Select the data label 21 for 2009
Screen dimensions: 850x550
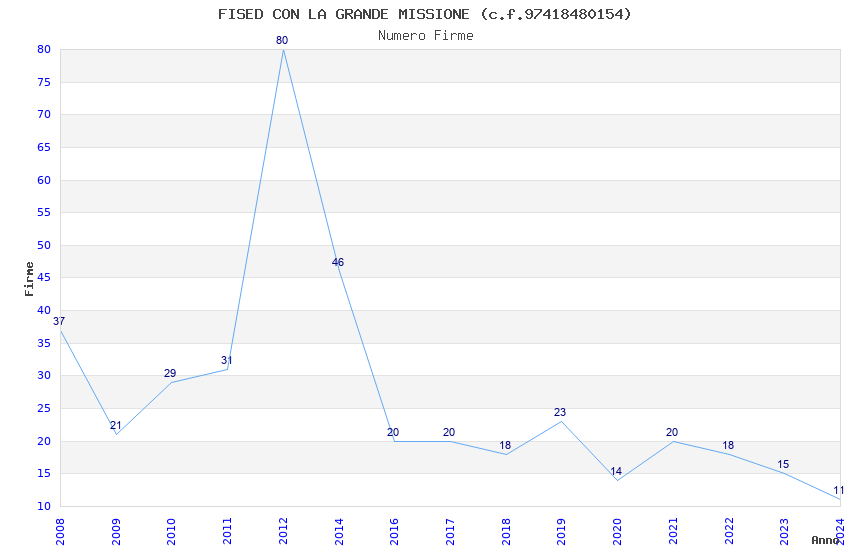(x=115, y=425)
